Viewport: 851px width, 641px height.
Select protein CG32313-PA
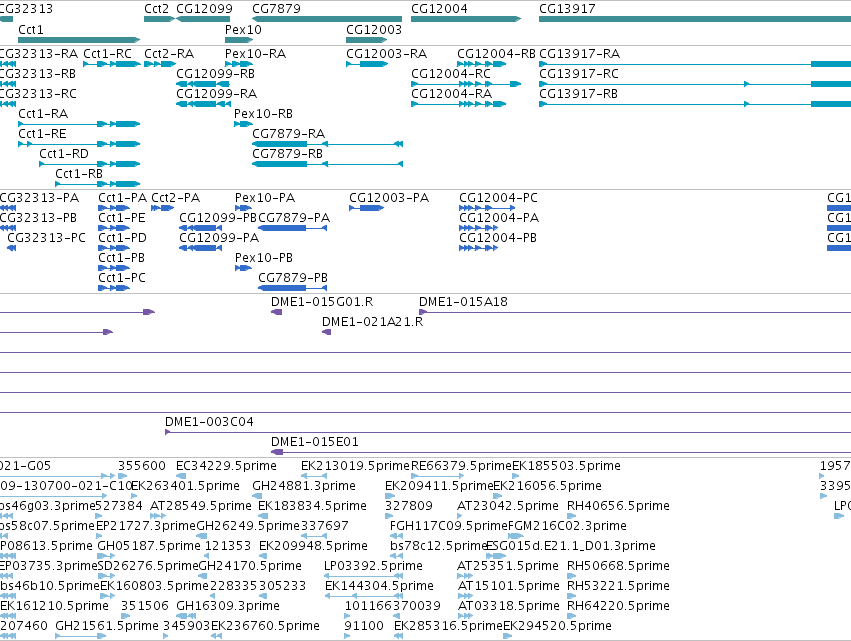click(x=8, y=208)
